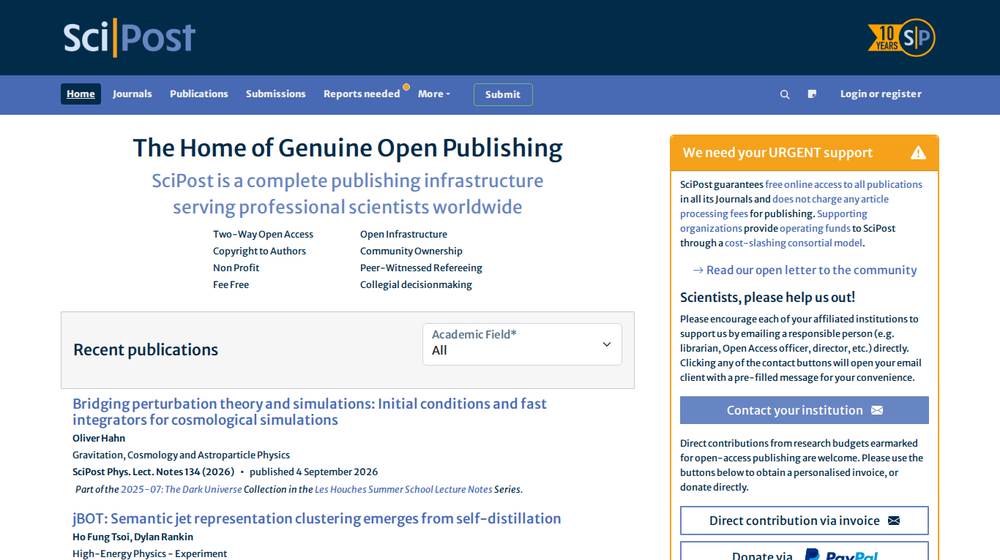The image size is (1000, 560).
Task: Open the Publications nav item
Action: pyautogui.click(x=199, y=94)
